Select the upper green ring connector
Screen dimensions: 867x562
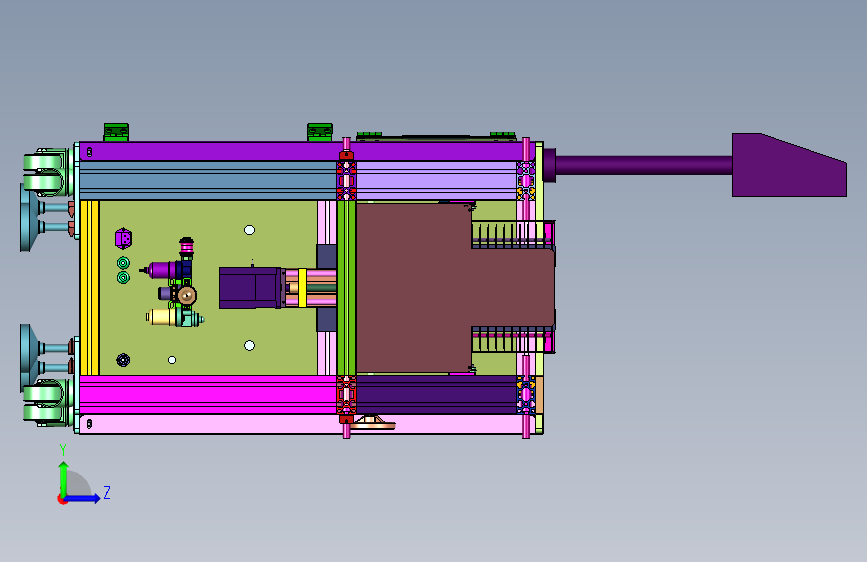[123, 263]
